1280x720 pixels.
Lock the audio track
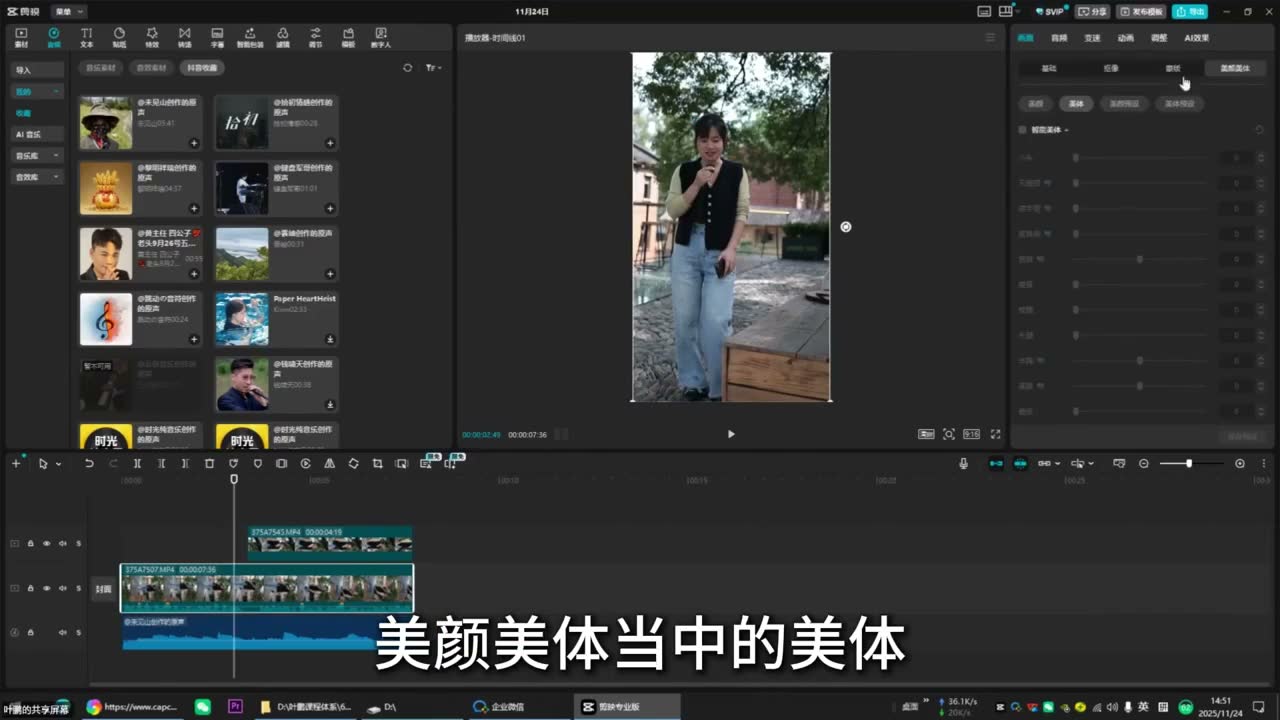tap(30, 632)
